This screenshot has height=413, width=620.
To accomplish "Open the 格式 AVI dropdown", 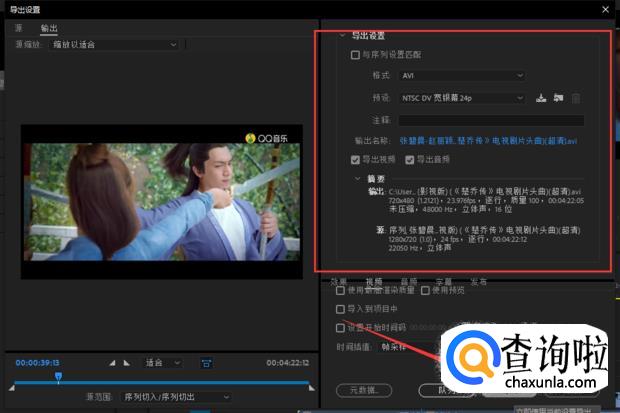I will pos(462,75).
